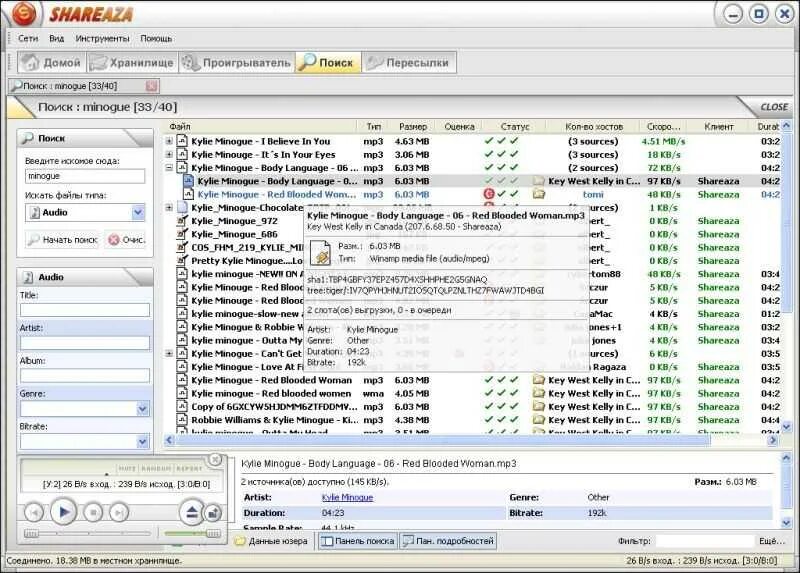Click the player playlist icon beside Eject

(213, 513)
